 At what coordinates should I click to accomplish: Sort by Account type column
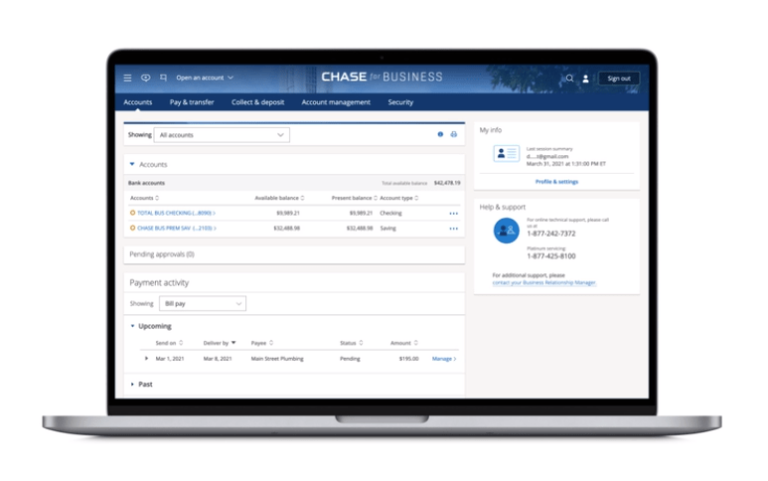pyautogui.click(x=399, y=198)
